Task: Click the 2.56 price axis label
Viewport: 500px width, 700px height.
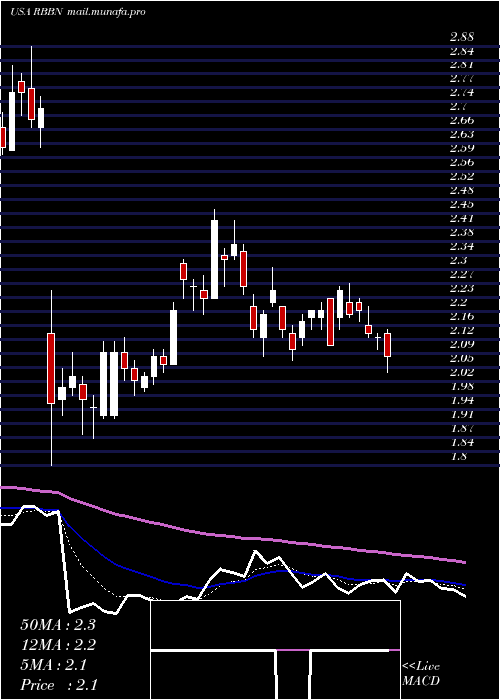Action: [462, 162]
